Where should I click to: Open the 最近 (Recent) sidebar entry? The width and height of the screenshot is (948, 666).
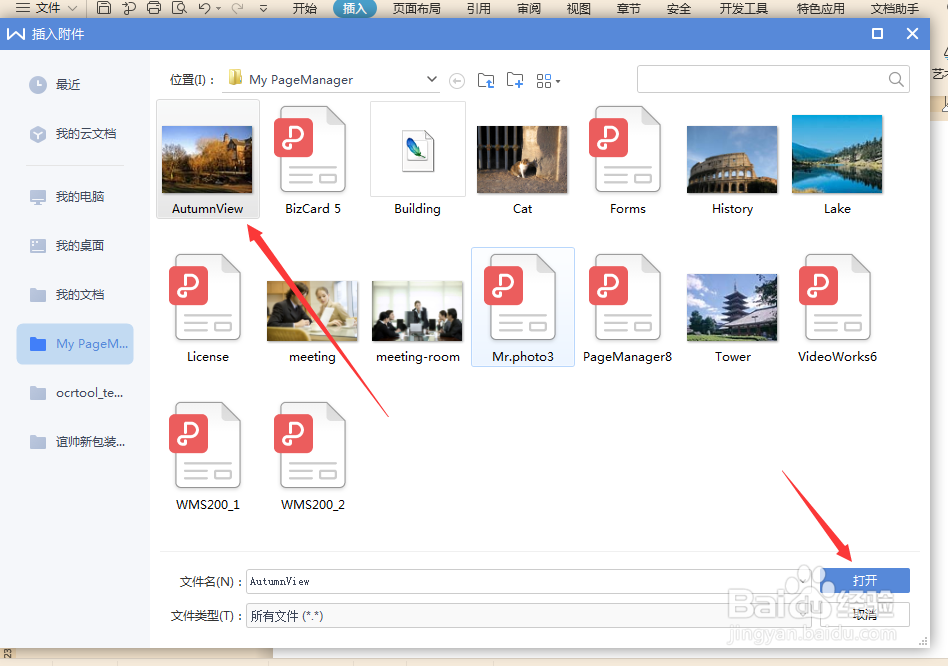tap(66, 84)
